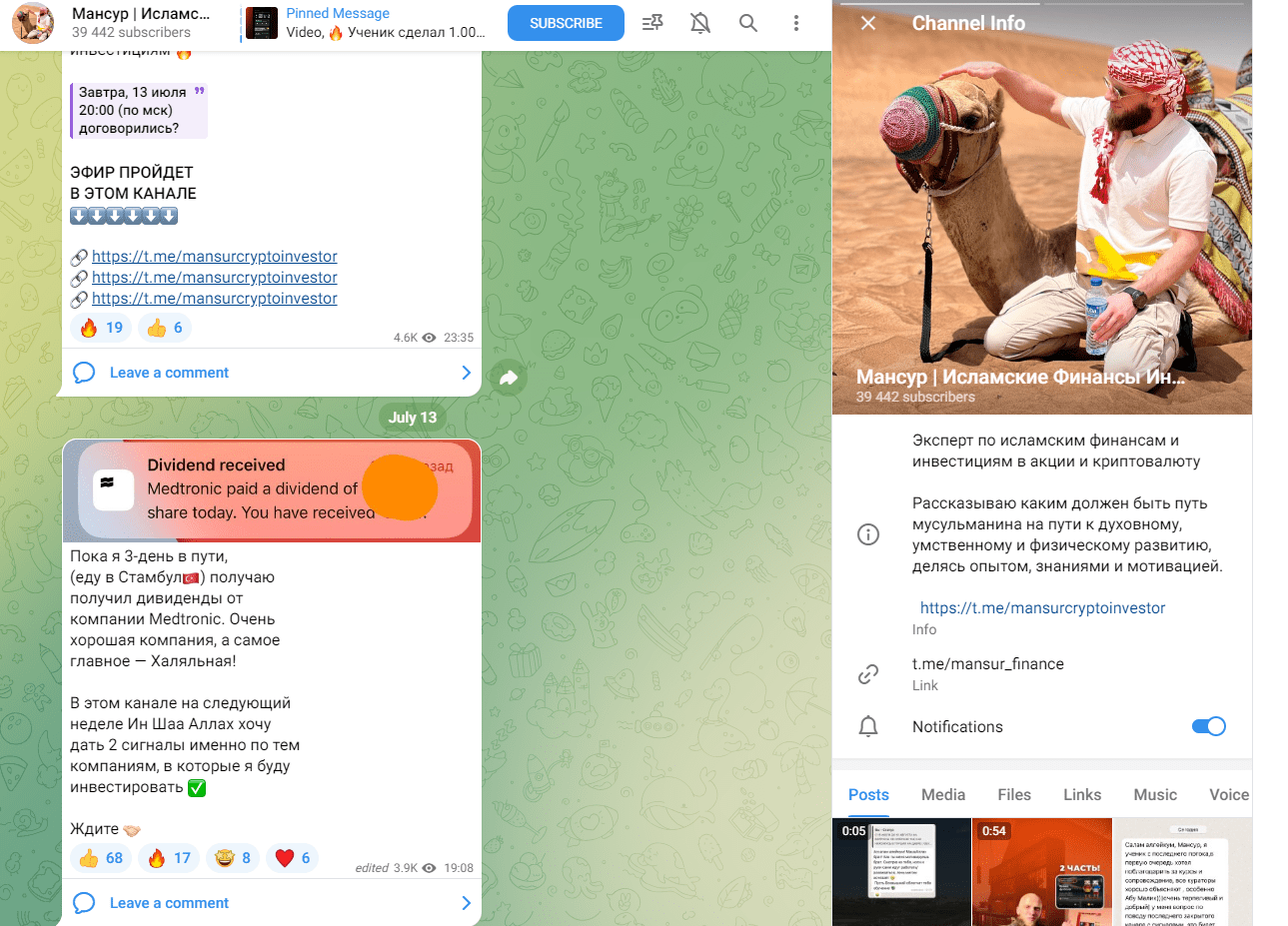Click thumbs up reaction with 6
Viewport: 1288px width, 926px height.
point(165,328)
